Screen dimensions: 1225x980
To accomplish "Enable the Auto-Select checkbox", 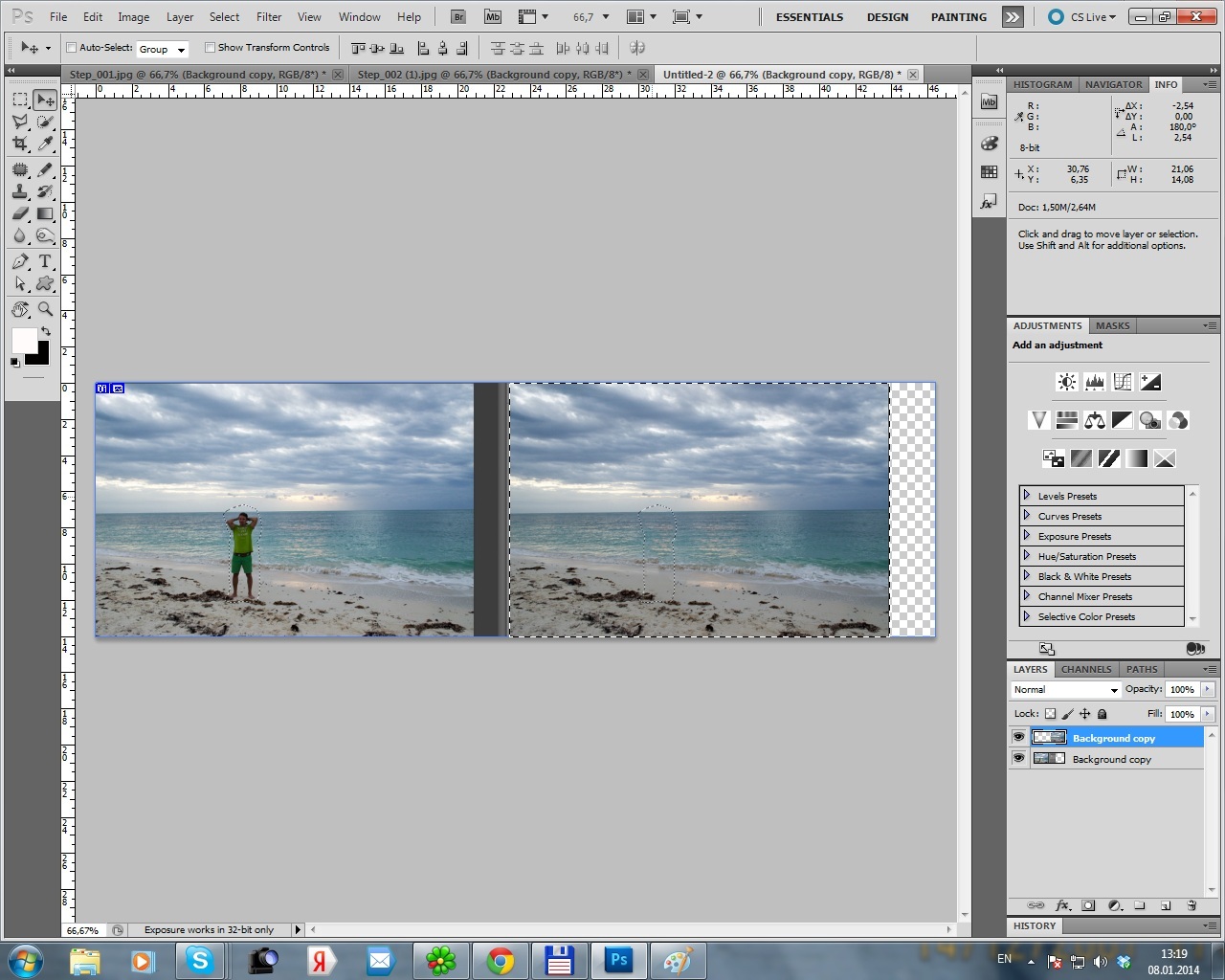I will point(72,48).
